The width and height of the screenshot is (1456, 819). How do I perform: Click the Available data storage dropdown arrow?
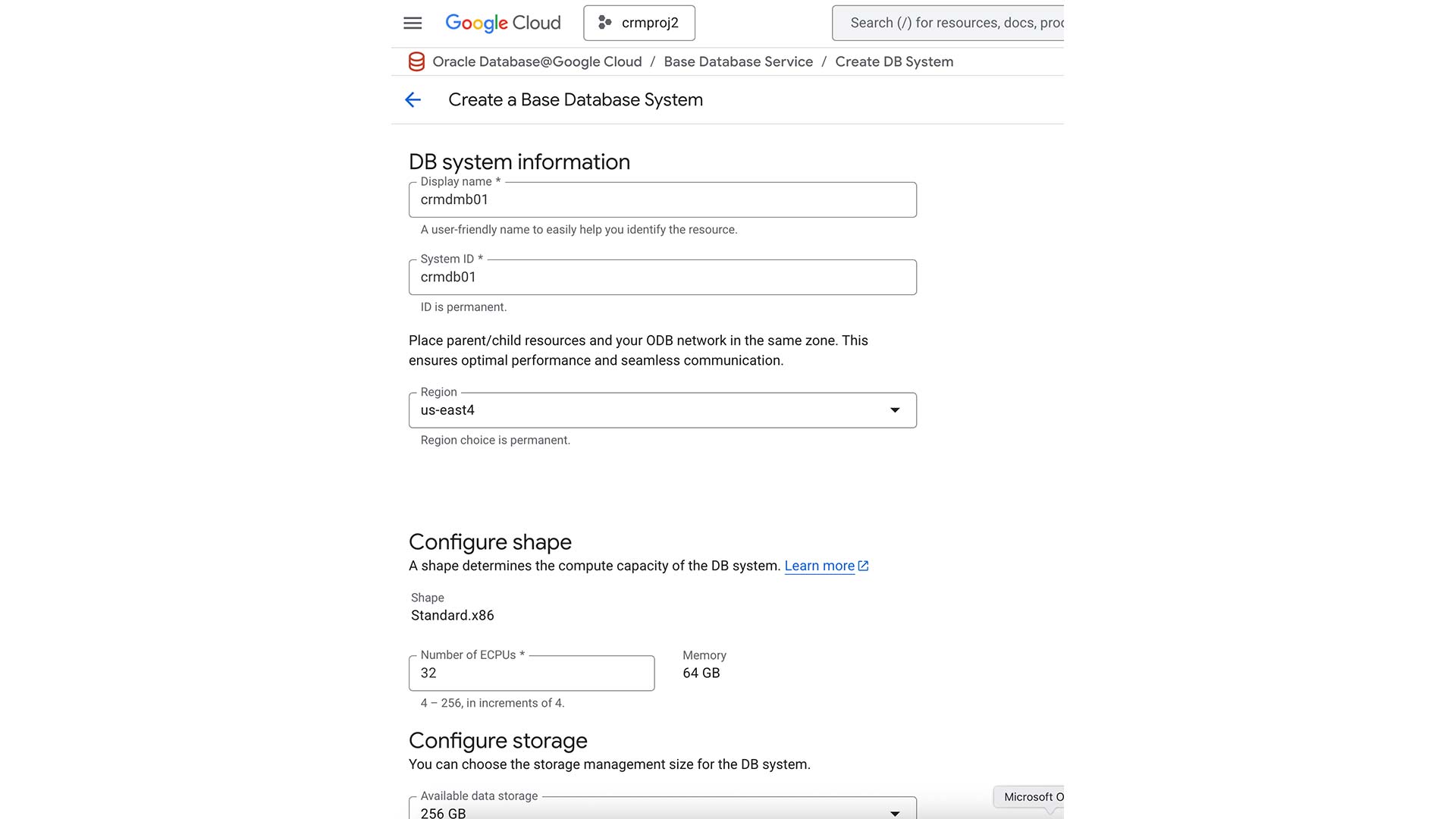pos(896,812)
